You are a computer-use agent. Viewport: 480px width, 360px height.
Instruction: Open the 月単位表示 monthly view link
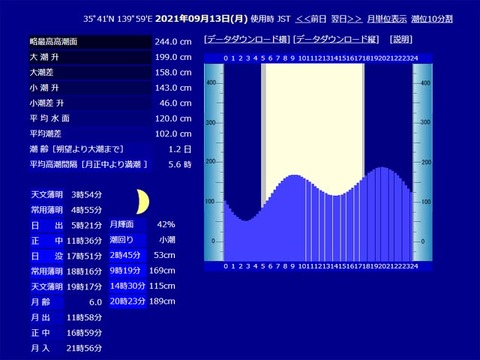387,19
